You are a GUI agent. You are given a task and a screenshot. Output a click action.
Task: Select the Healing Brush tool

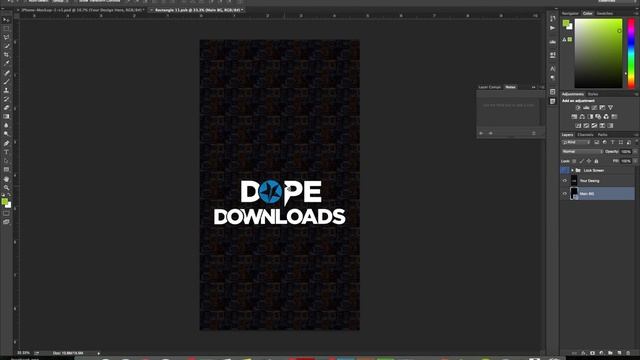pos(6,73)
